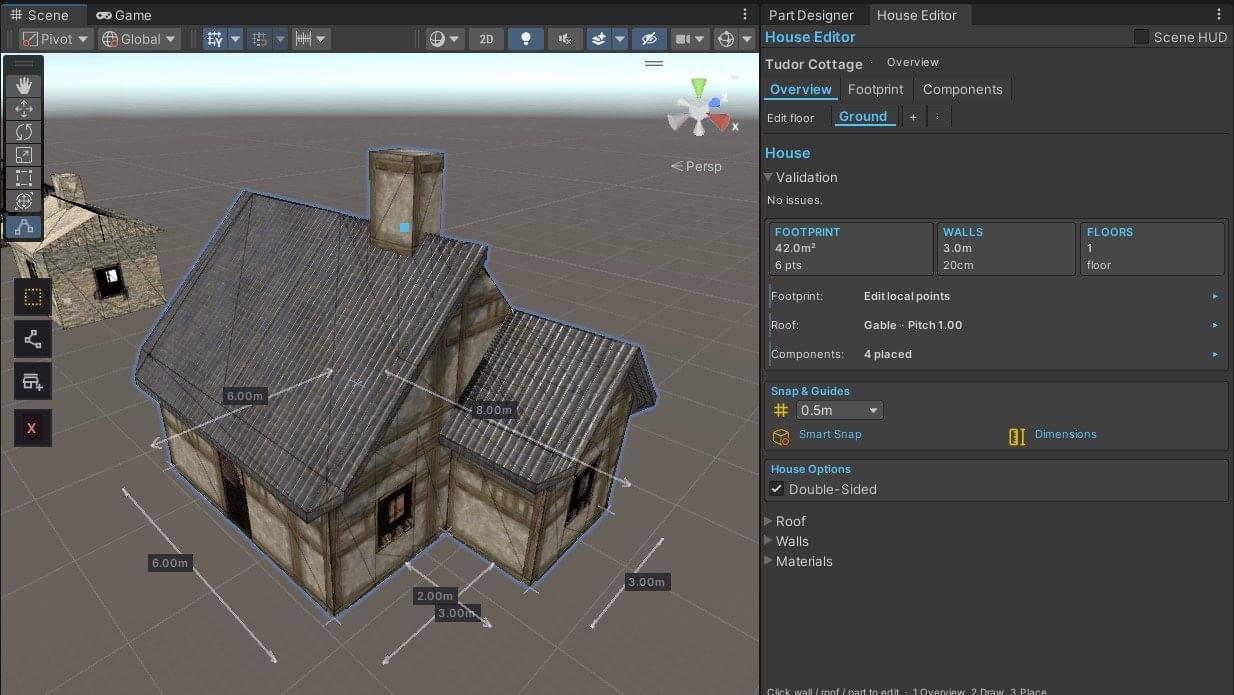Screen dimensions: 1234x695
Task: Click the node connection overlay icon
Action: point(32,340)
